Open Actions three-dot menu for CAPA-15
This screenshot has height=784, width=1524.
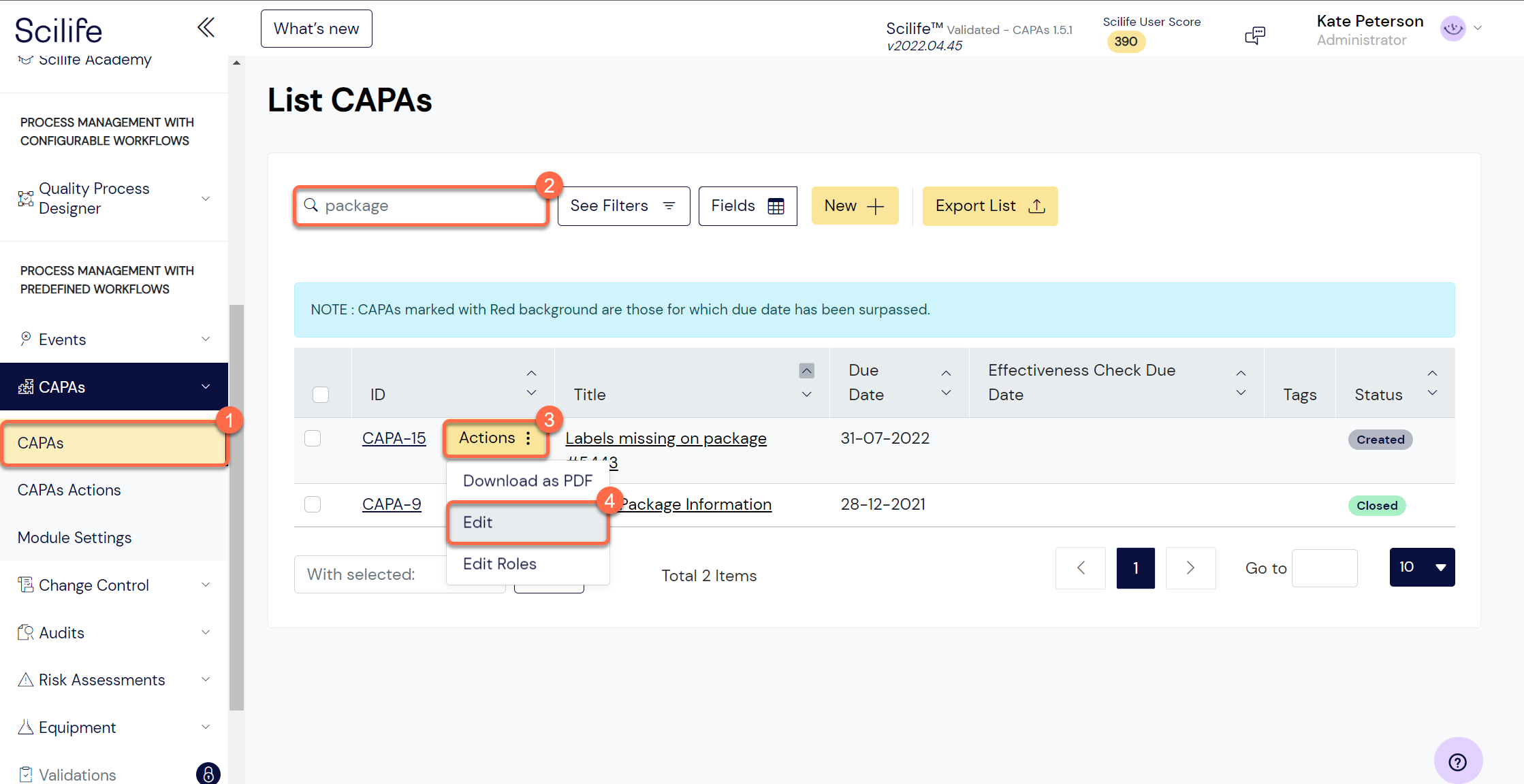[528, 438]
